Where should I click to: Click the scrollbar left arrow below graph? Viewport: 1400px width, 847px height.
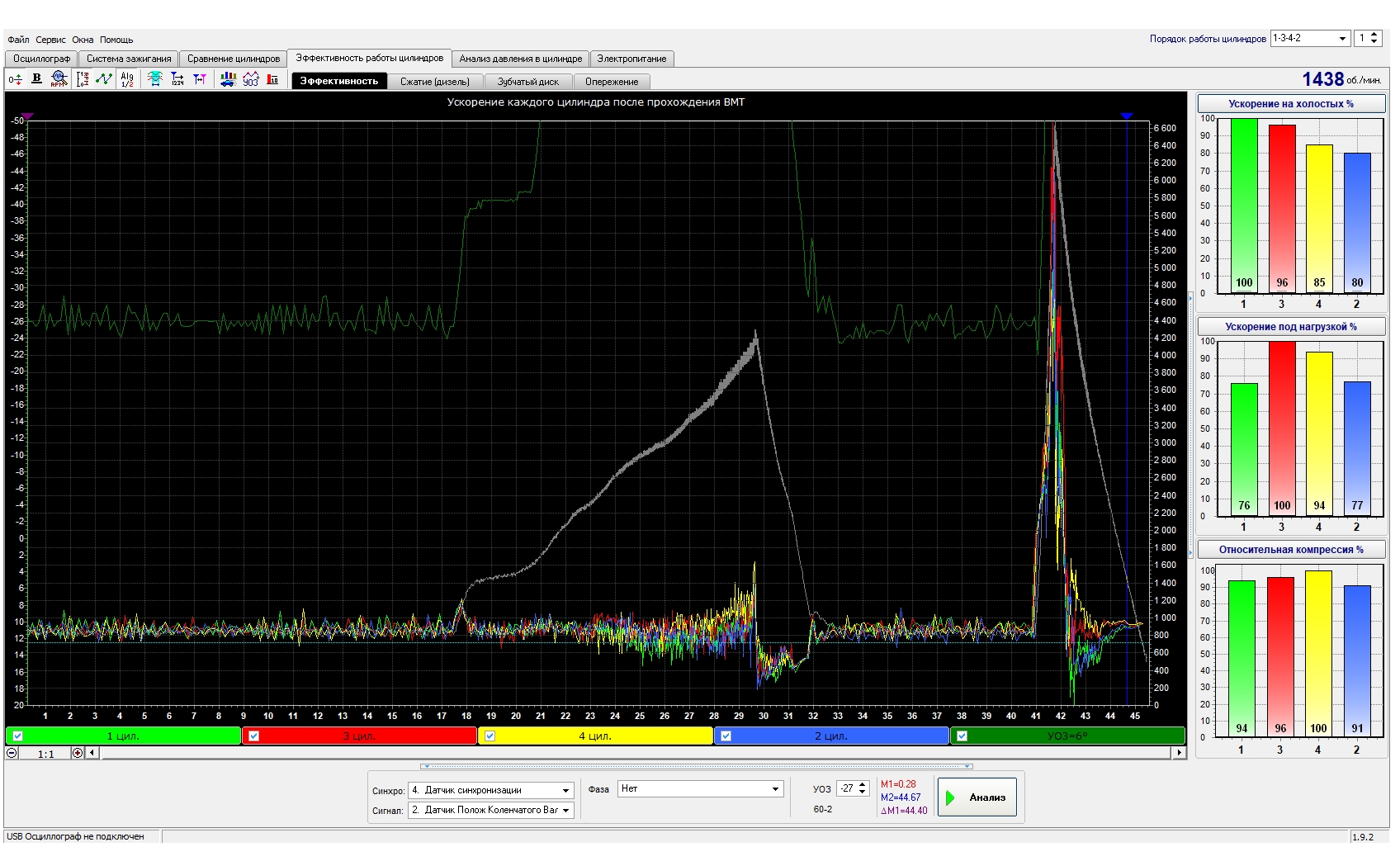[92, 753]
